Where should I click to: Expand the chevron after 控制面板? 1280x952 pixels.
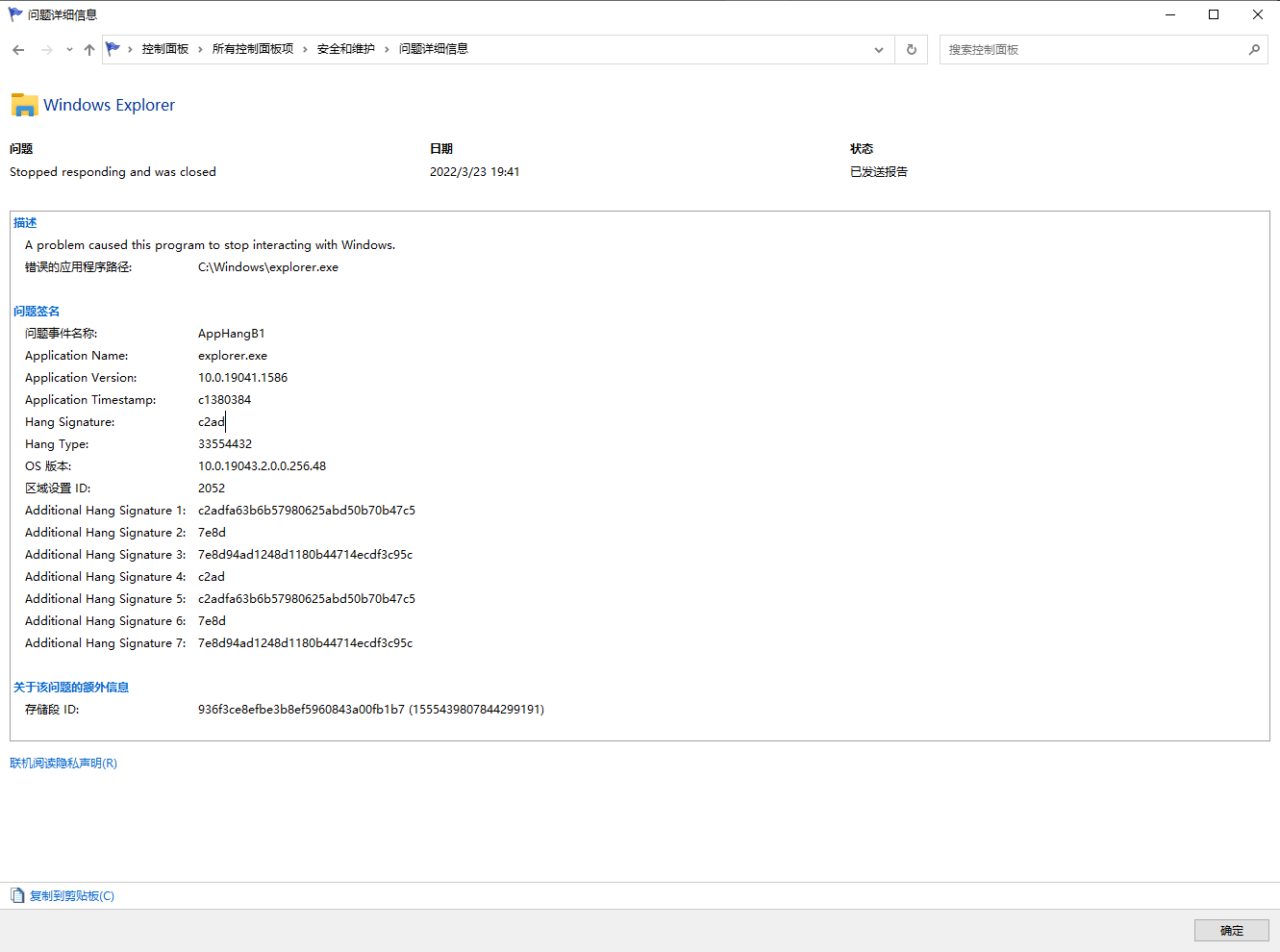201,49
